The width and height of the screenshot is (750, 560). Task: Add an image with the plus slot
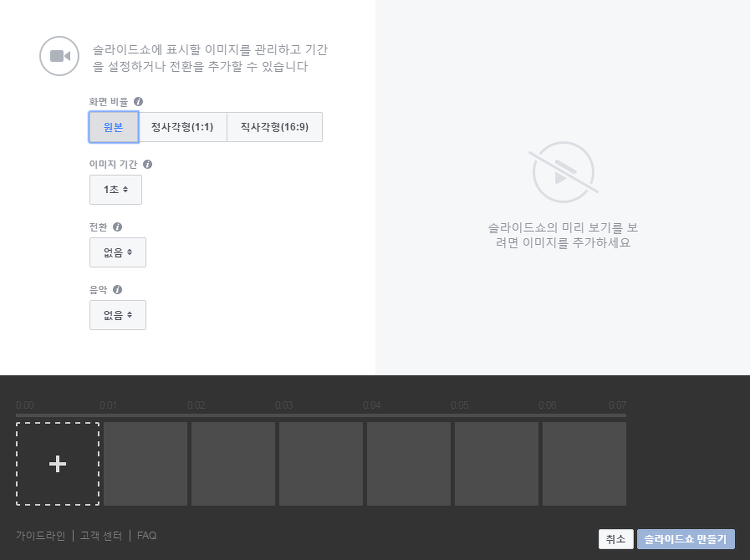click(58, 463)
